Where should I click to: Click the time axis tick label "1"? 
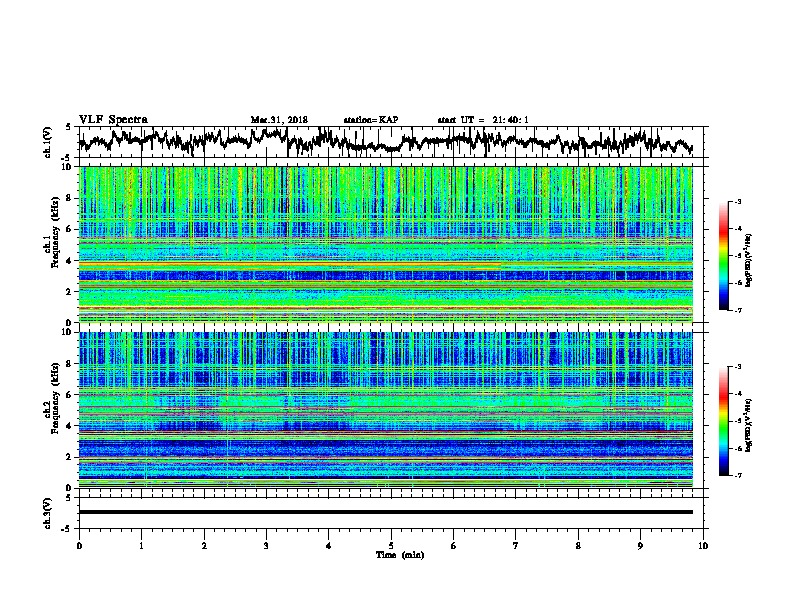pyautogui.click(x=142, y=546)
